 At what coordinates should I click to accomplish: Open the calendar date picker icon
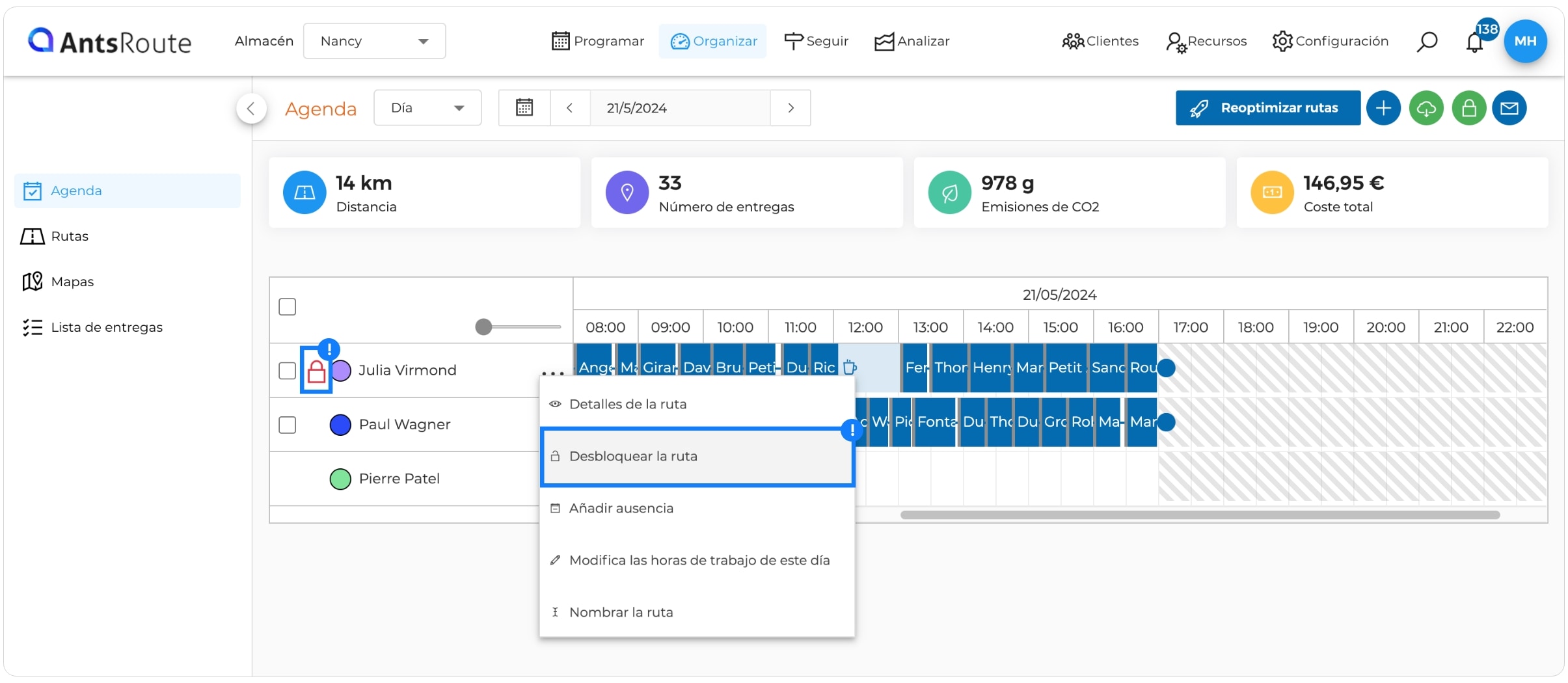click(x=524, y=108)
